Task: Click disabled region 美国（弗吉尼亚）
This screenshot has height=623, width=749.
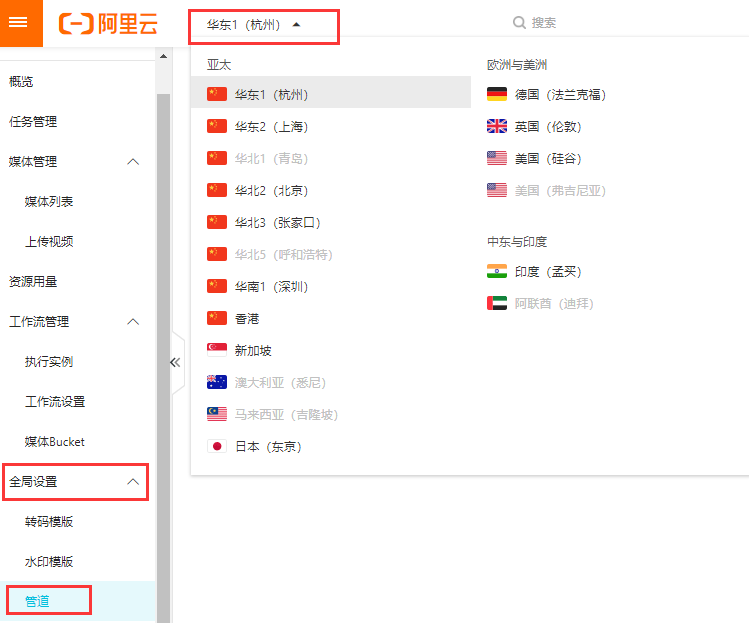Action: point(560,191)
